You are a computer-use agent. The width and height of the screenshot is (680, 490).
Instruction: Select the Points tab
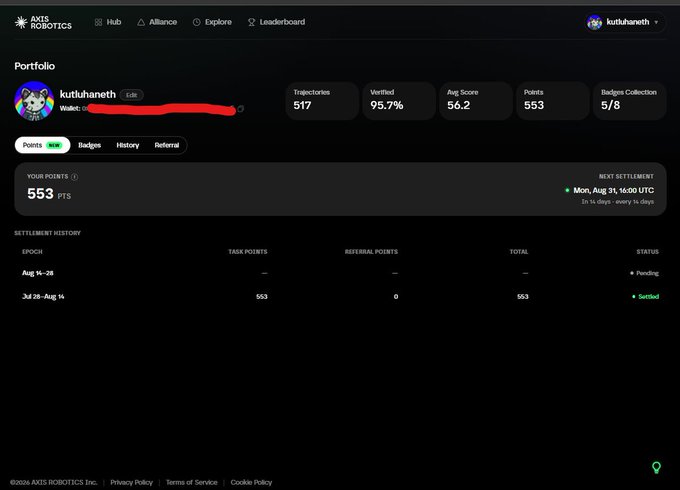tap(42, 145)
